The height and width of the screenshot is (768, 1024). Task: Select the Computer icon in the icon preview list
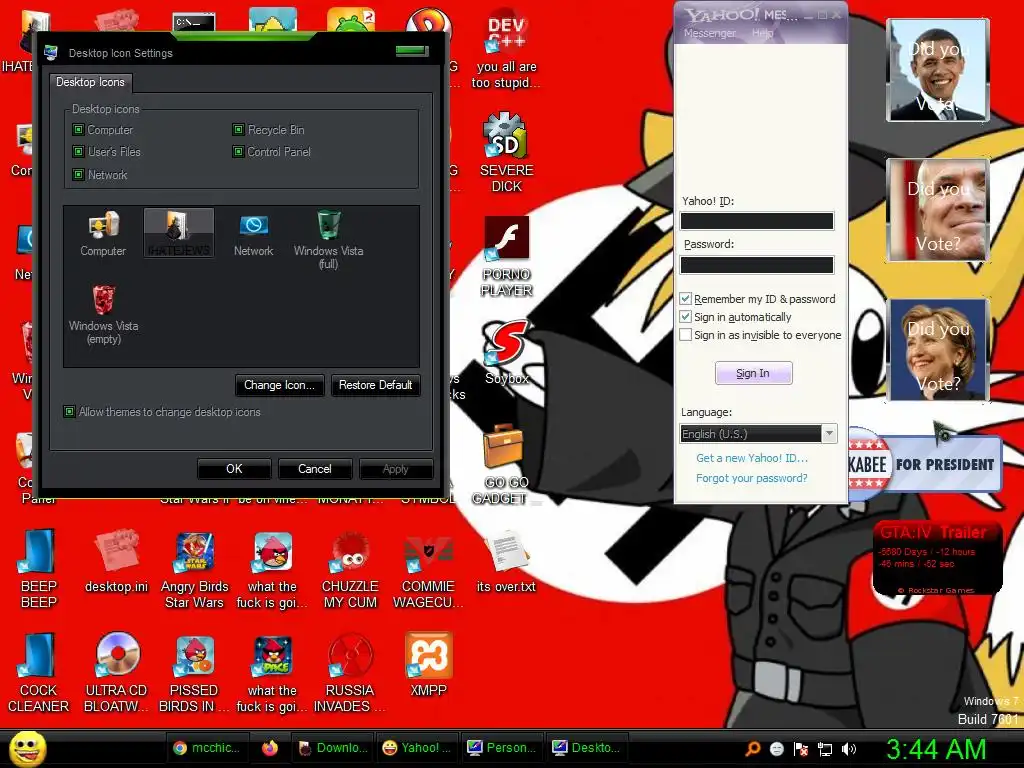click(x=103, y=234)
